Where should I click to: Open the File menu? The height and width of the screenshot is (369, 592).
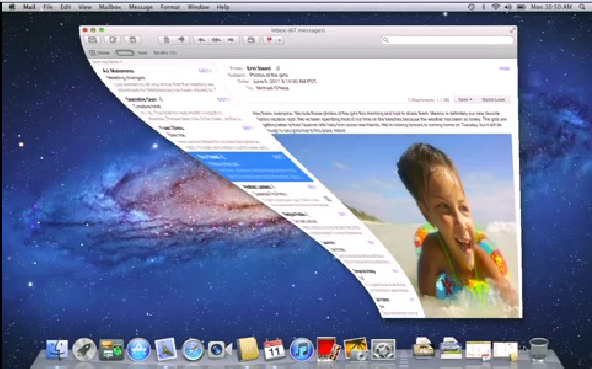coord(48,7)
